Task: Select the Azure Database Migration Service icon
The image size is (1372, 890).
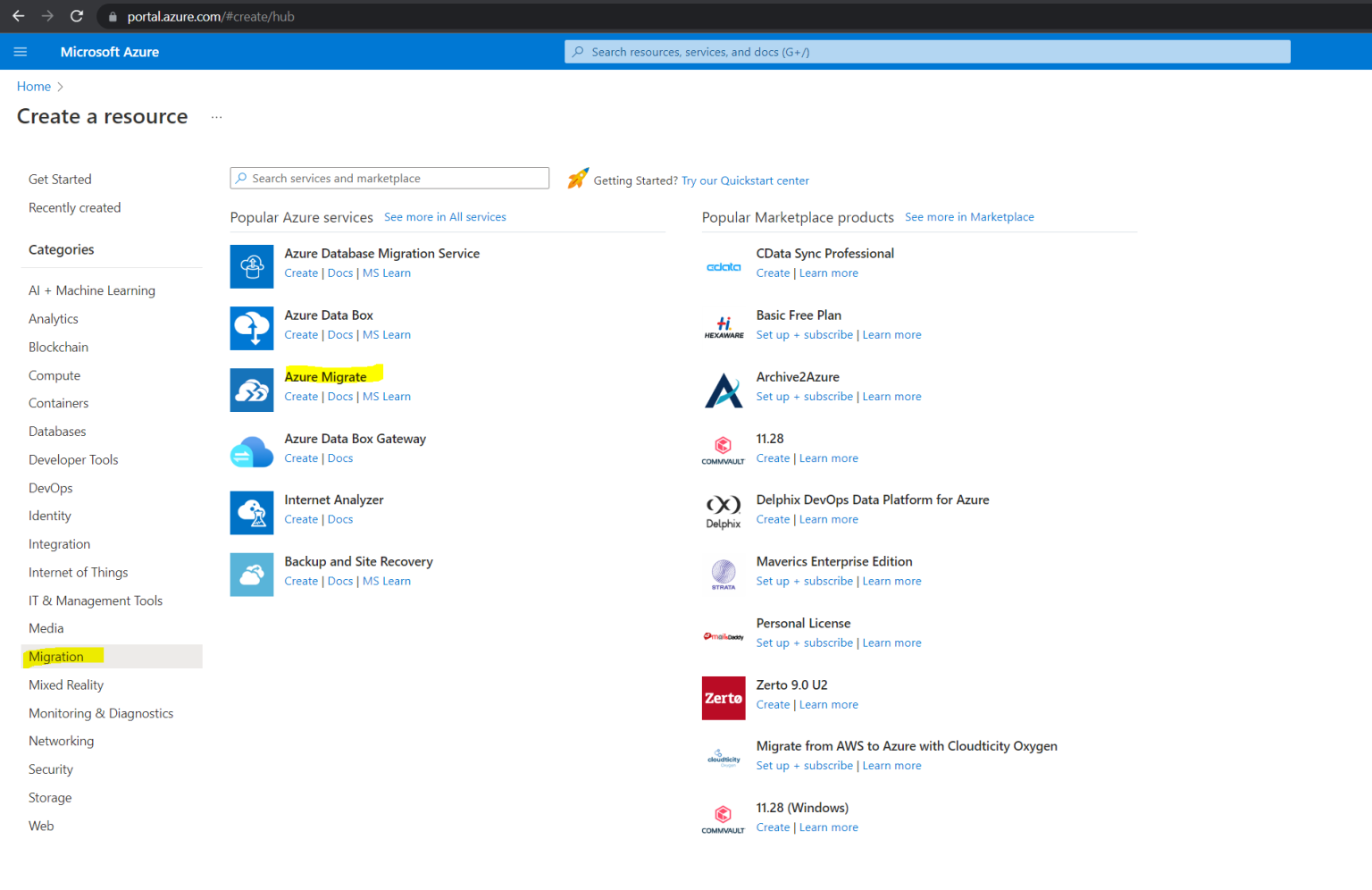Action: click(251, 266)
